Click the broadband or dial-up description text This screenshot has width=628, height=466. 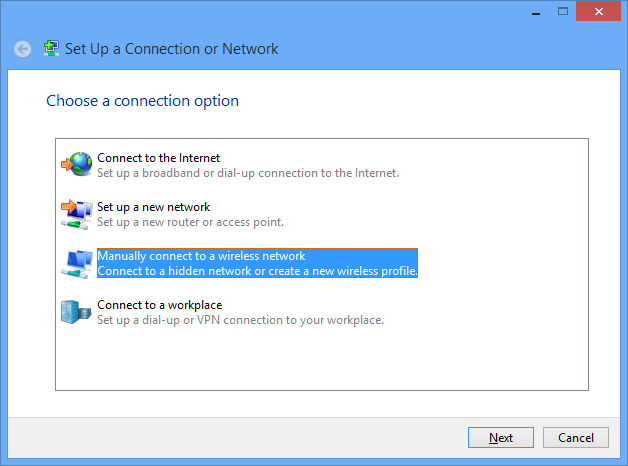[248, 173]
